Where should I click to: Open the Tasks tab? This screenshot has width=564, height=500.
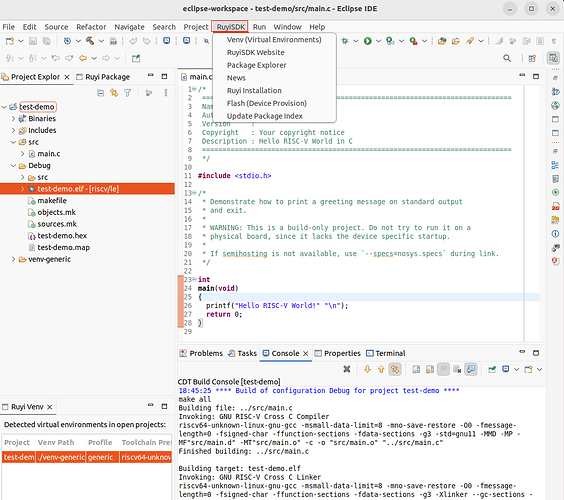(243, 353)
